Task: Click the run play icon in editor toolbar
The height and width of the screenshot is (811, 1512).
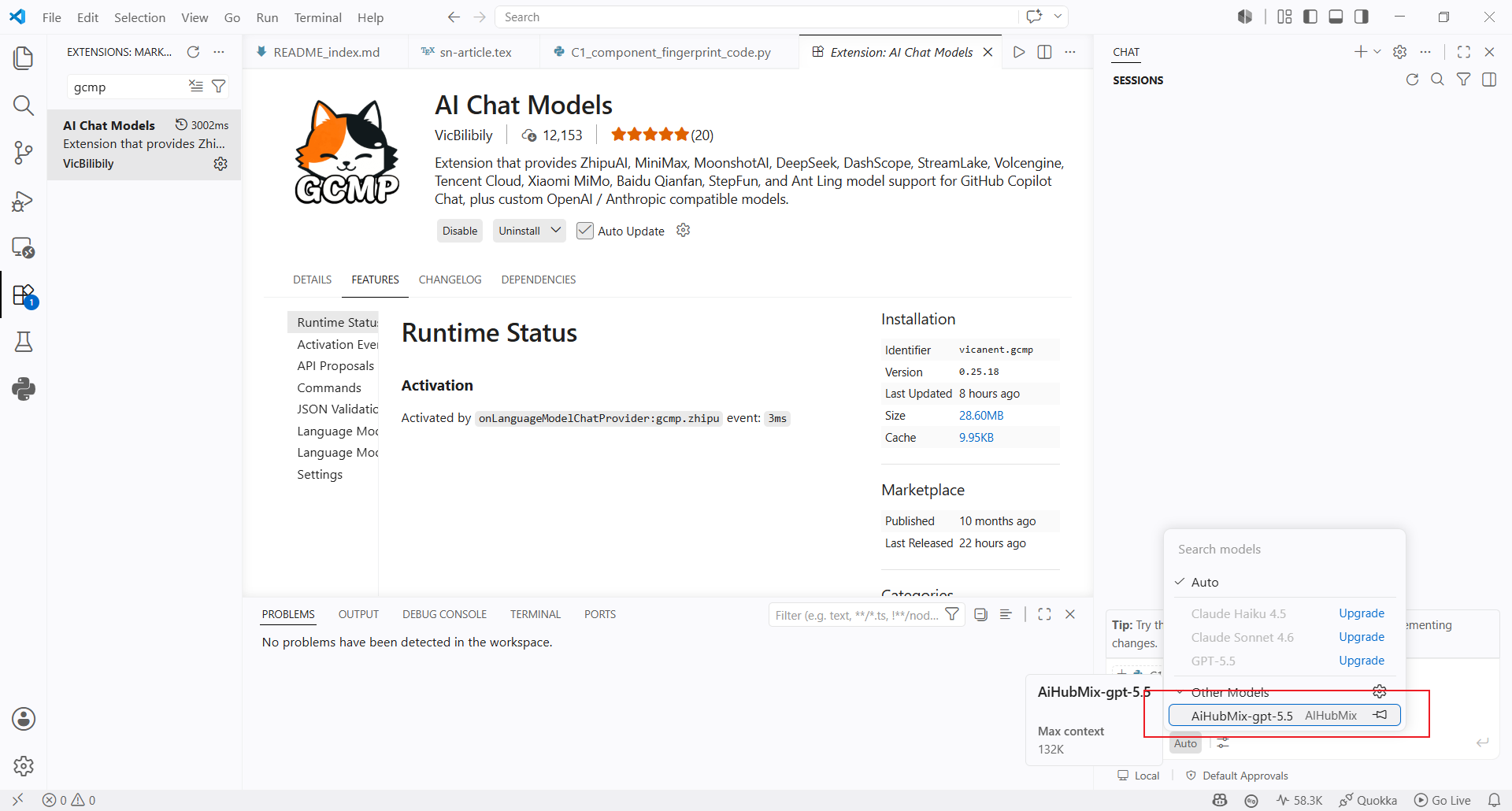Action: coord(1019,52)
